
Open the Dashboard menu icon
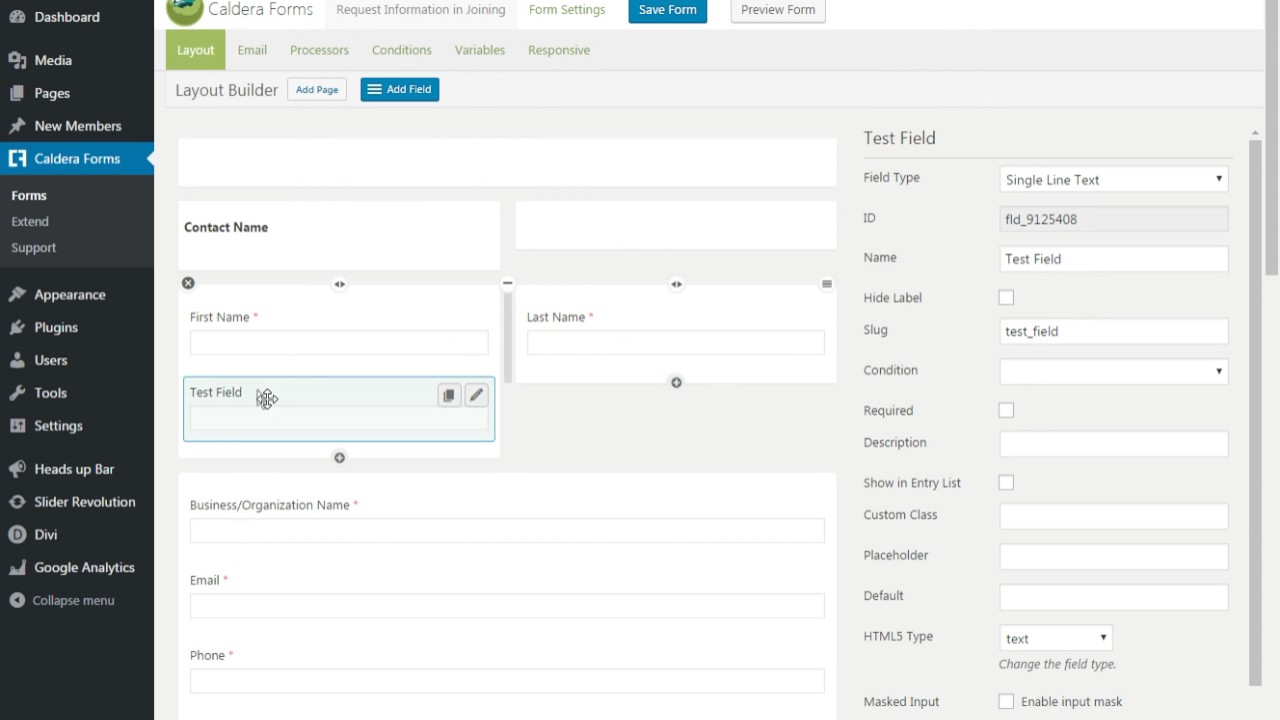[x=17, y=17]
